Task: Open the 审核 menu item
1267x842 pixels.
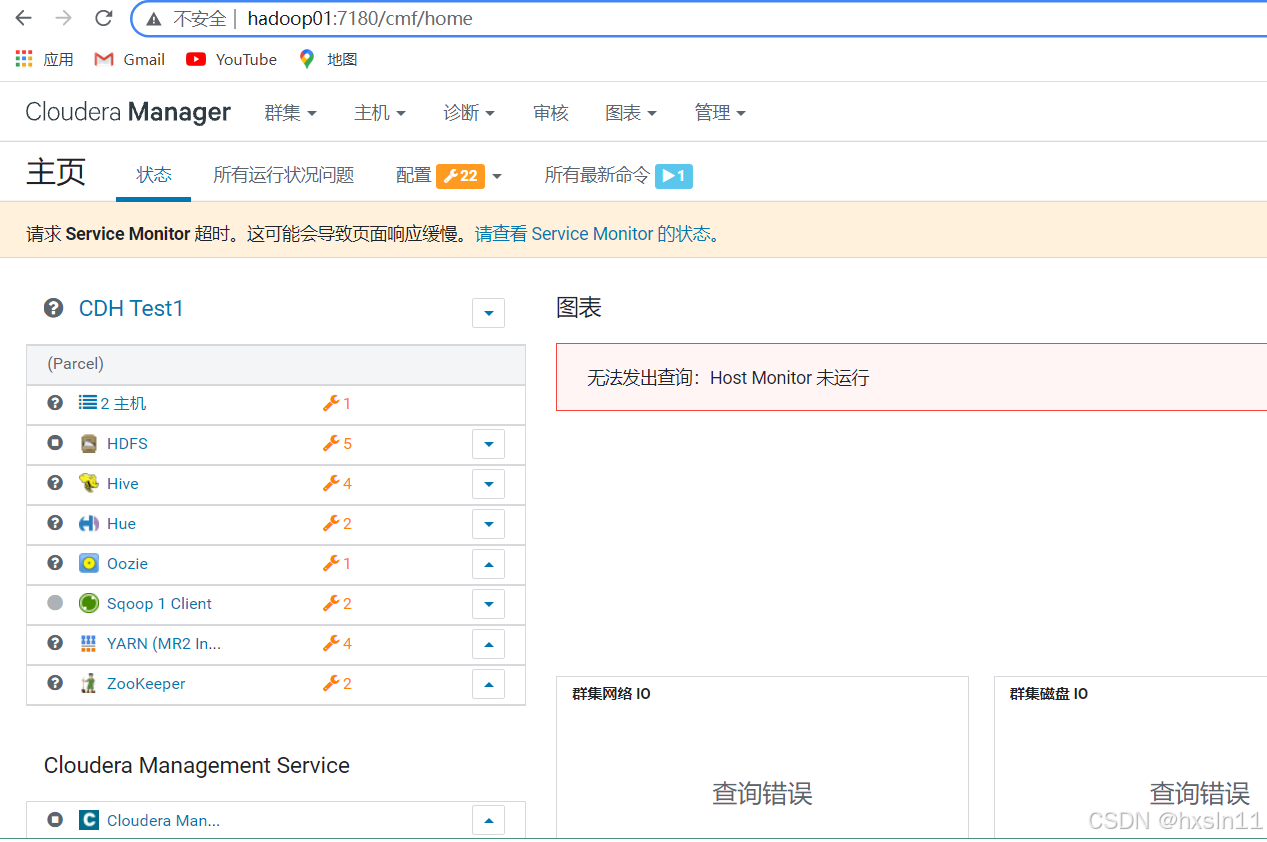Action: (551, 113)
